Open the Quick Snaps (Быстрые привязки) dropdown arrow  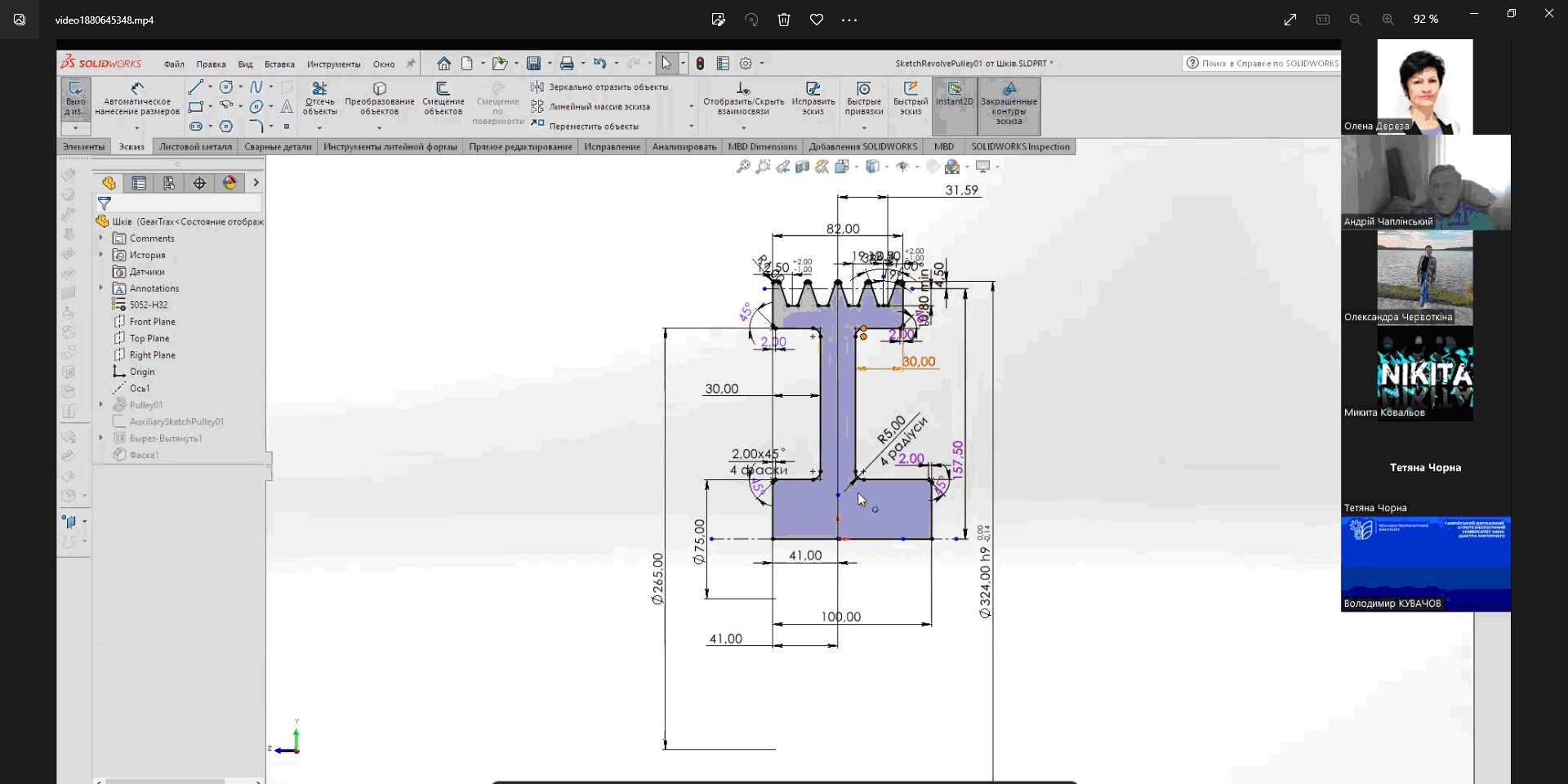coord(864,127)
